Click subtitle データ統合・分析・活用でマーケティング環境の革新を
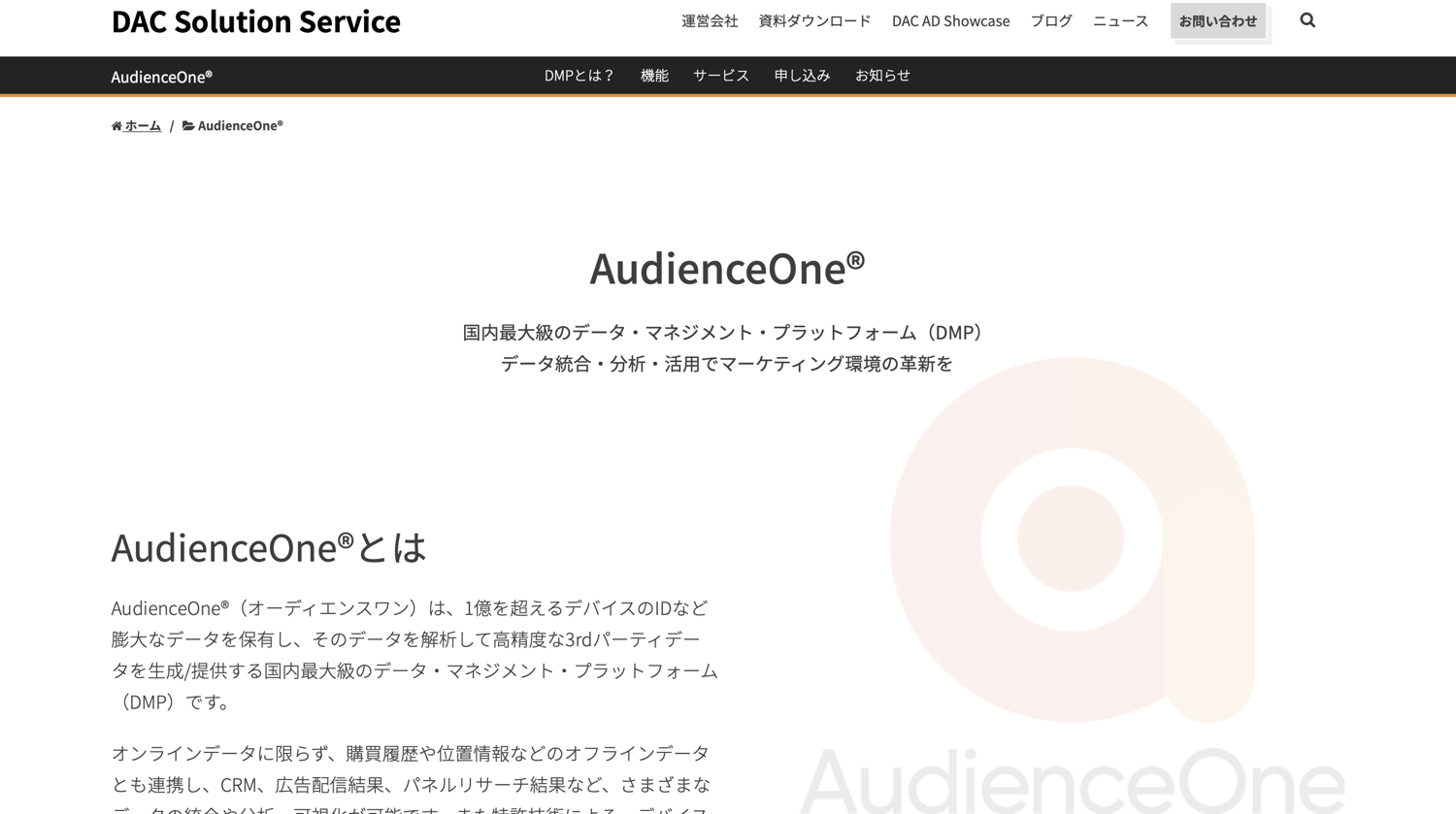1456x814 pixels. tap(727, 364)
